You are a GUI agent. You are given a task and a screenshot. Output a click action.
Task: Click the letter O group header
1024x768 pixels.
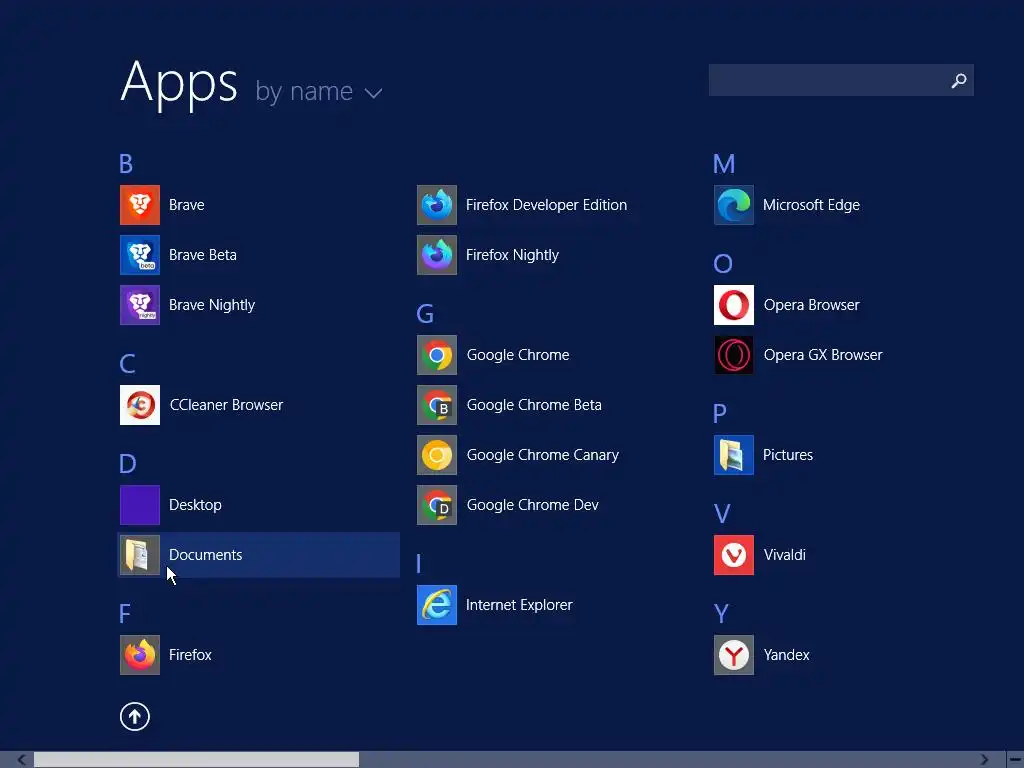[723, 264]
